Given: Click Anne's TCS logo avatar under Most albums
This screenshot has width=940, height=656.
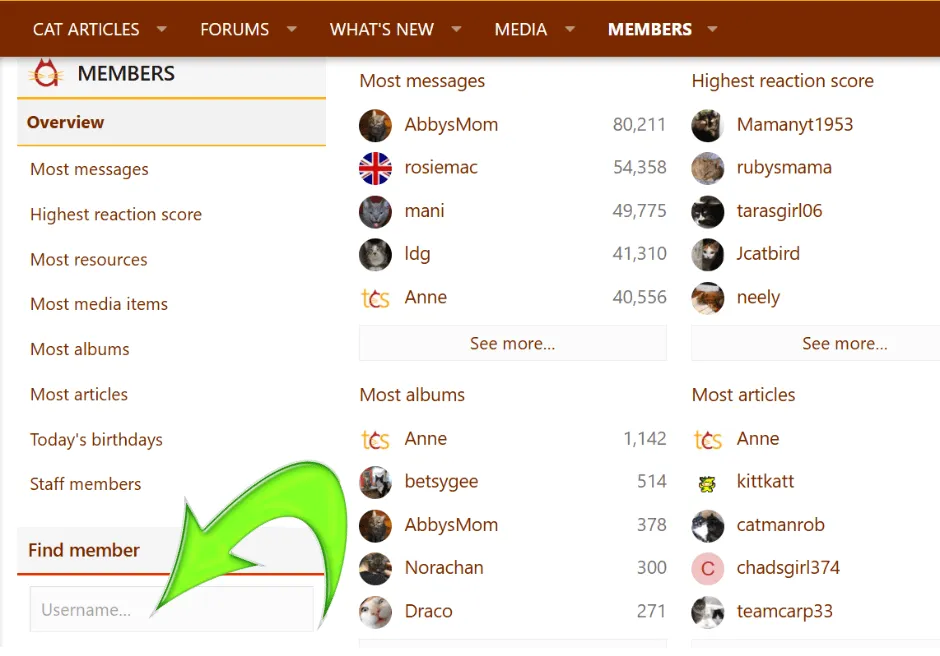Looking at the screenshot, I should 375,439.
